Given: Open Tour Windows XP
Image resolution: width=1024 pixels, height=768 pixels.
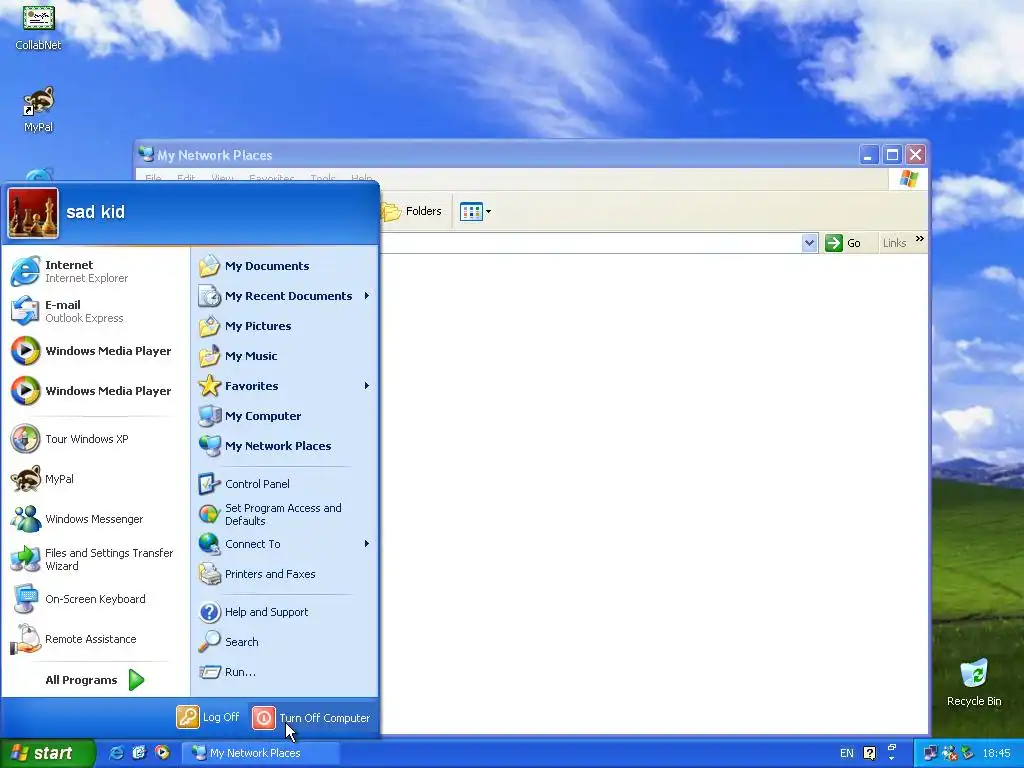Looking at the screenshot, I should click(x=95, y=439).
